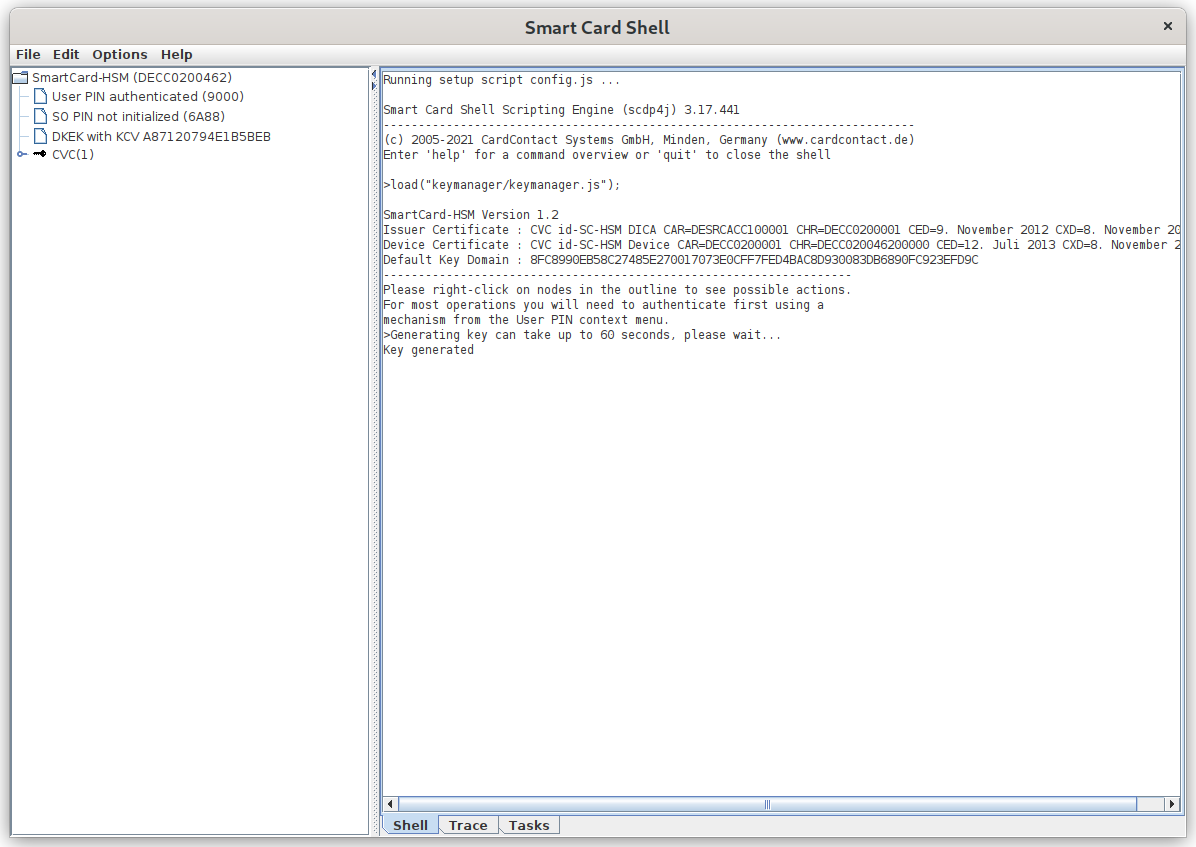Click the DKEK document icon

(x=40, y=137)
